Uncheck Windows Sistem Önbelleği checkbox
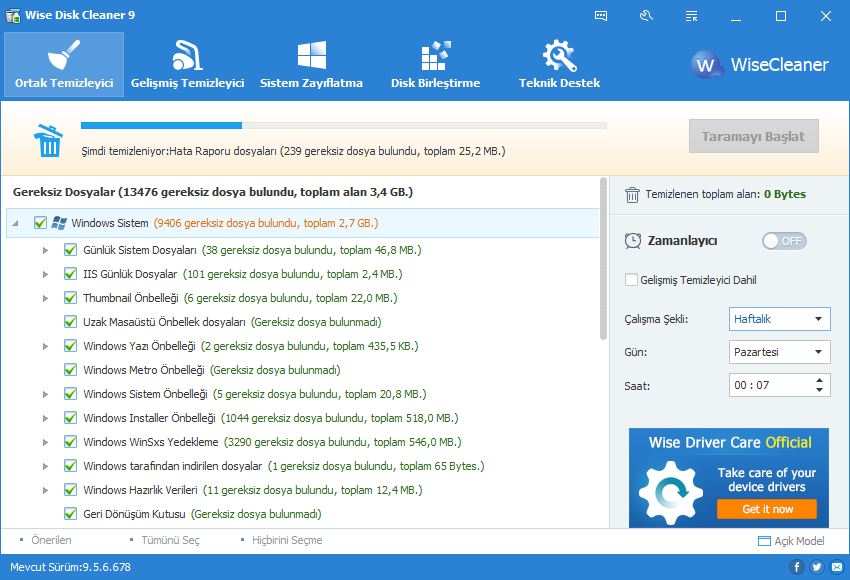Image resolution: width=850 pixels, height=580 pixels. pos(70,394)
